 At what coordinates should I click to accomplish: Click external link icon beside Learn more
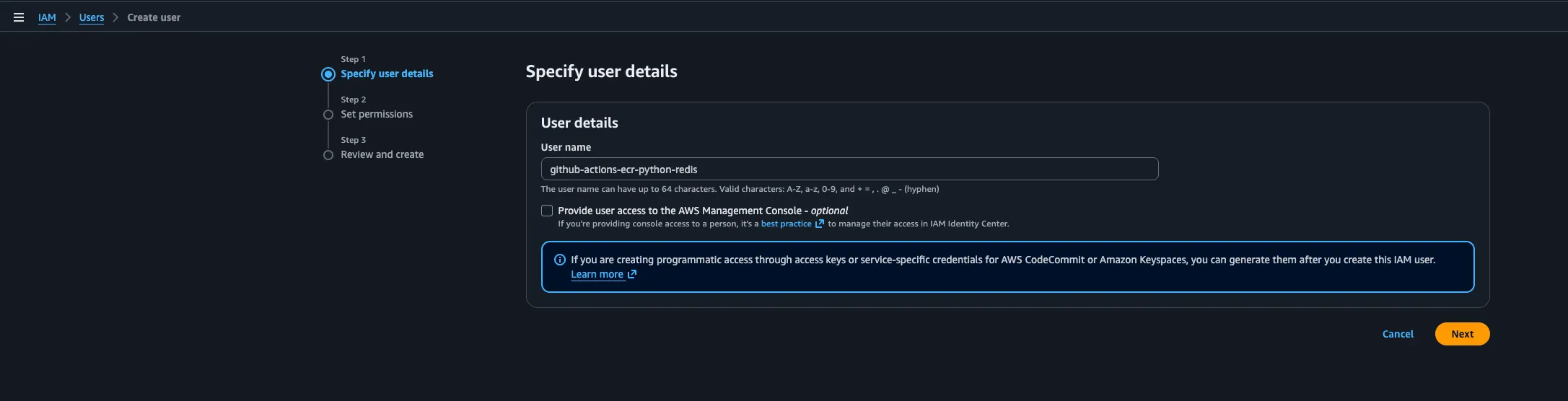(632, 274)
